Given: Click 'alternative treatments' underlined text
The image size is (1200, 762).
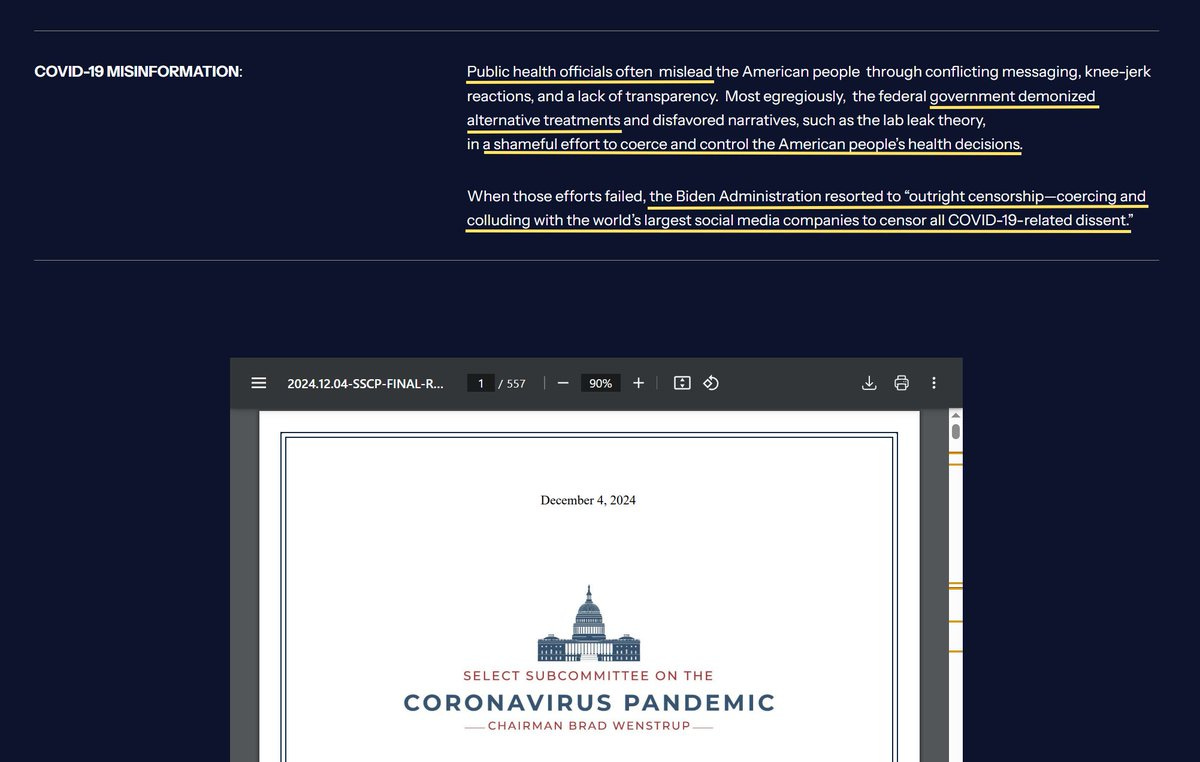Looking at the screenshot, I should tap(544, 120).
